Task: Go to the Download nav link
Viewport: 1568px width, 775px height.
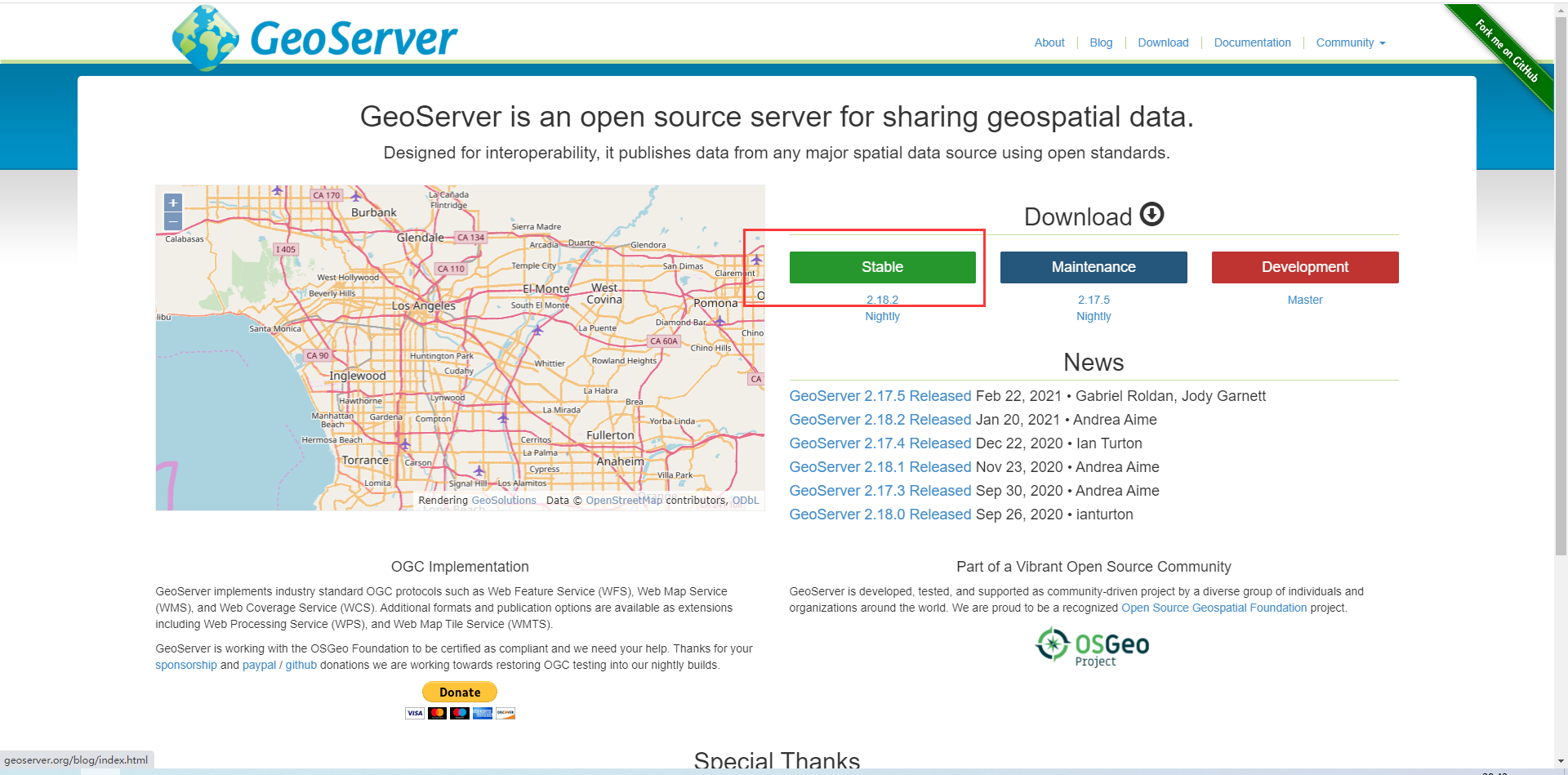Action: pos(1163,42)
